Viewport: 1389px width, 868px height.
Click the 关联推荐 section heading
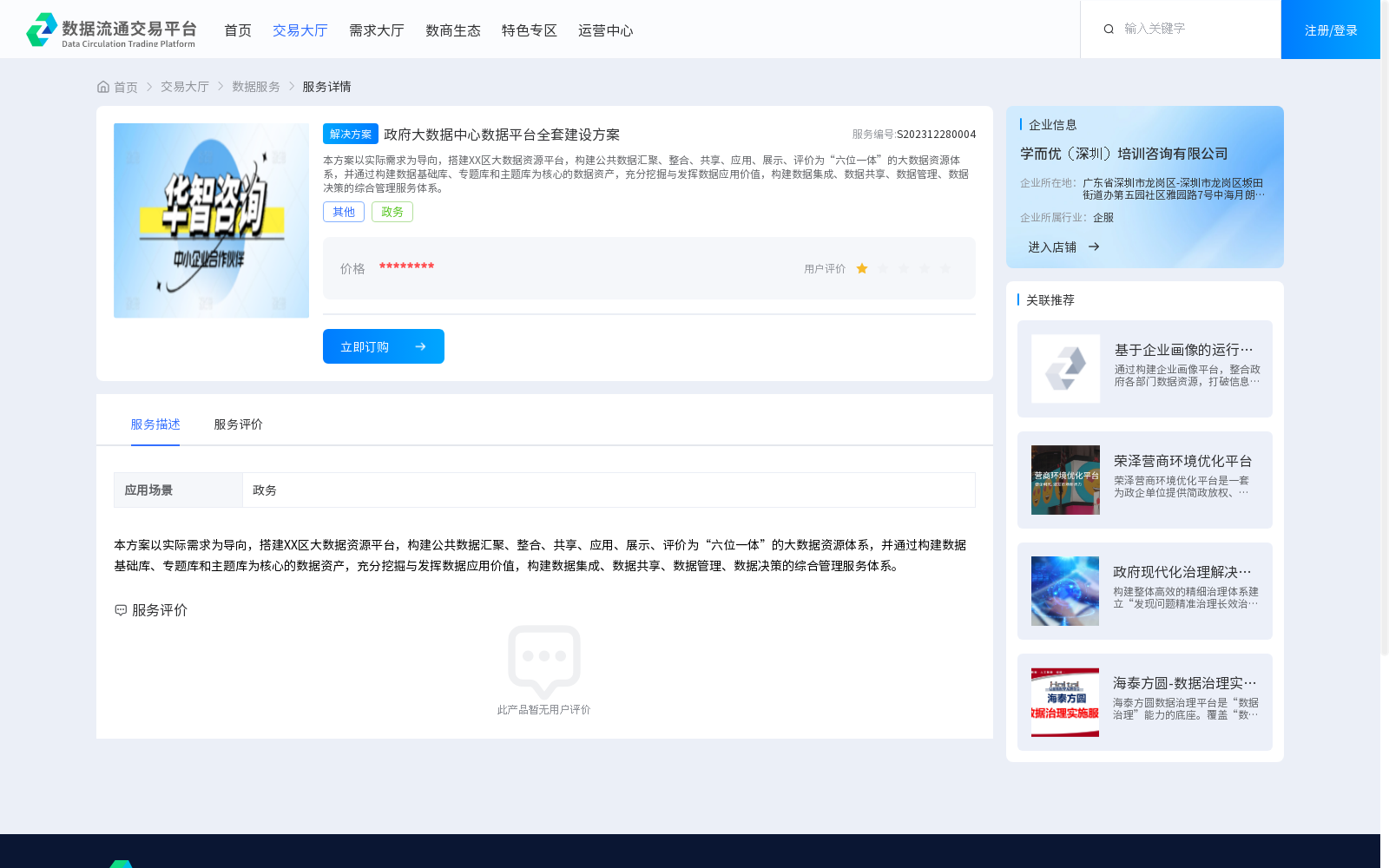(x=1050, y=300)
